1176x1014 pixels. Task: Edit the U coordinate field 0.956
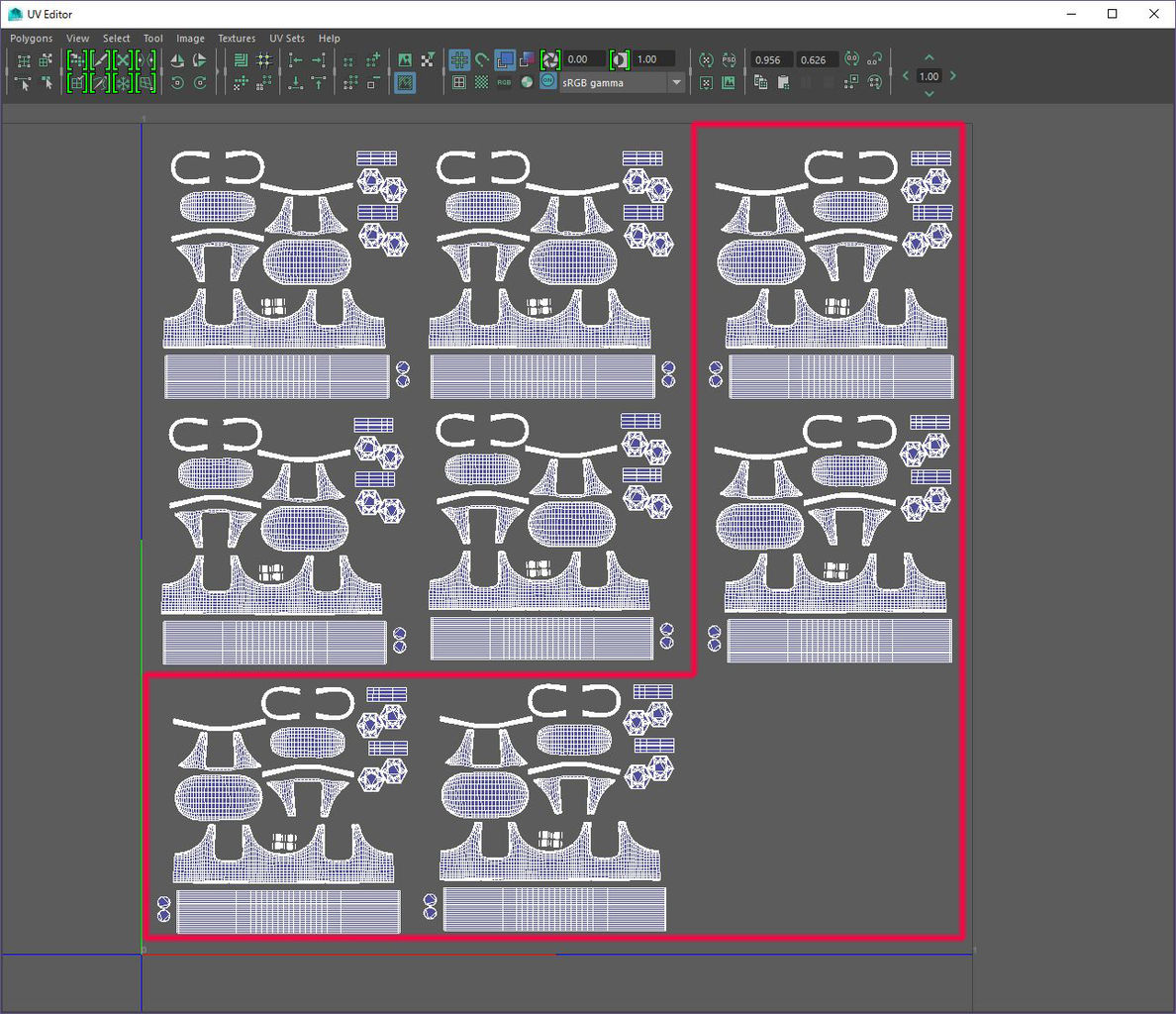(x=772, y=60)
